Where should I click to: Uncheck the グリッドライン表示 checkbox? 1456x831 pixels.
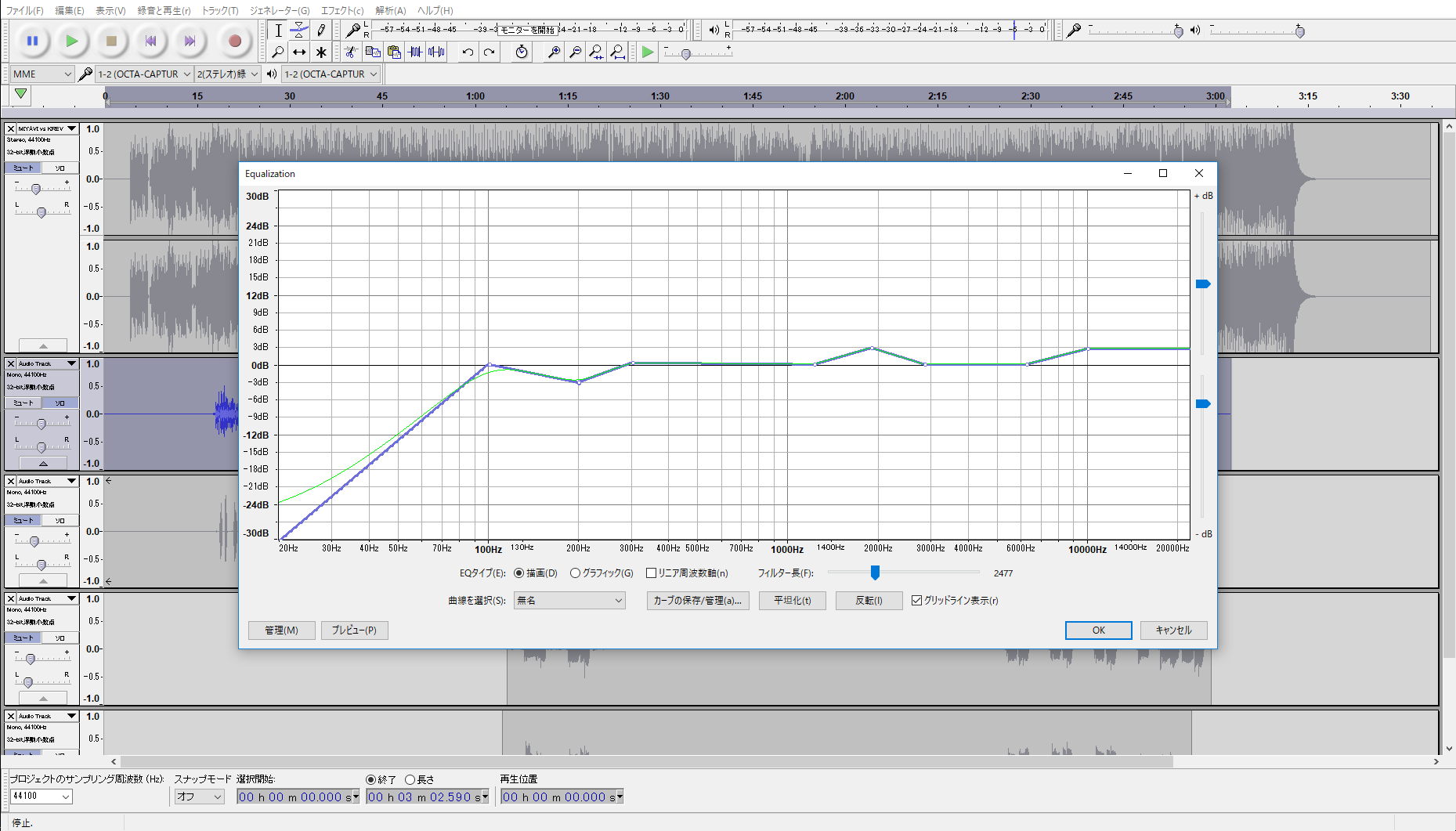pyautogui.click(x=916, y=601)
